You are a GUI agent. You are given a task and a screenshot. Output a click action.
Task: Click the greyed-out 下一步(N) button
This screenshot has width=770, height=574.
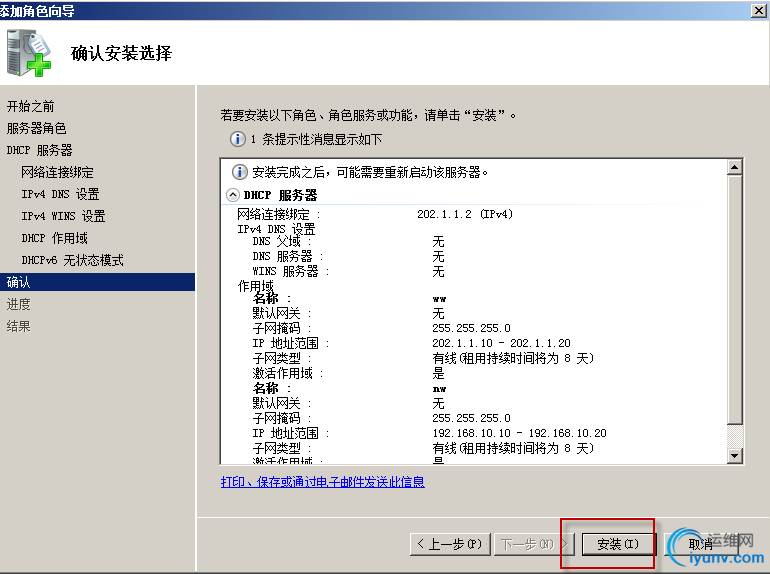tap(533, 544)
